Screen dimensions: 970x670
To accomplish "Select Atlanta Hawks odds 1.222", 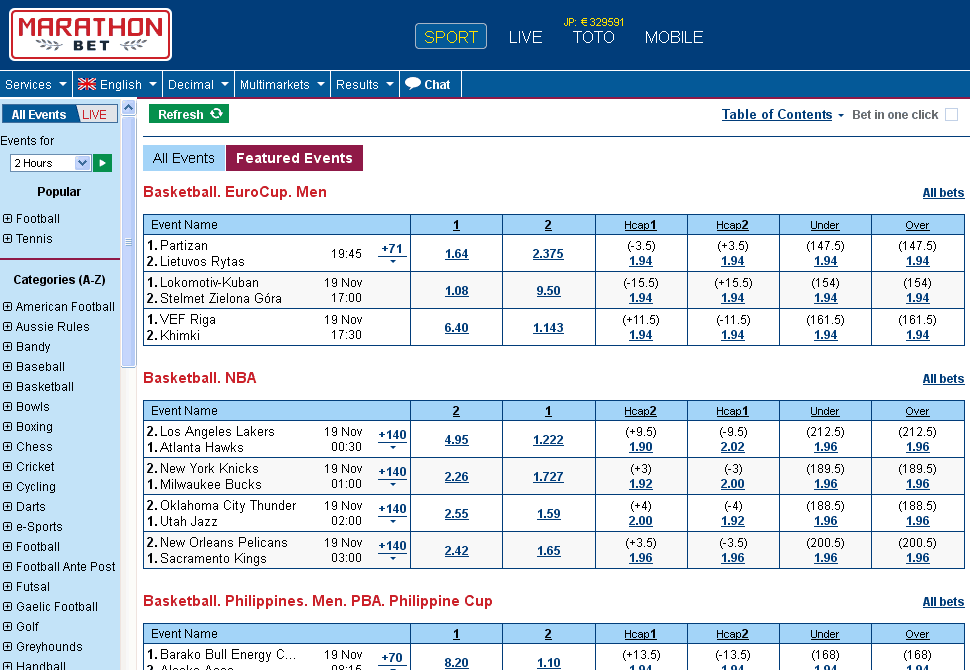I will 548,440.
